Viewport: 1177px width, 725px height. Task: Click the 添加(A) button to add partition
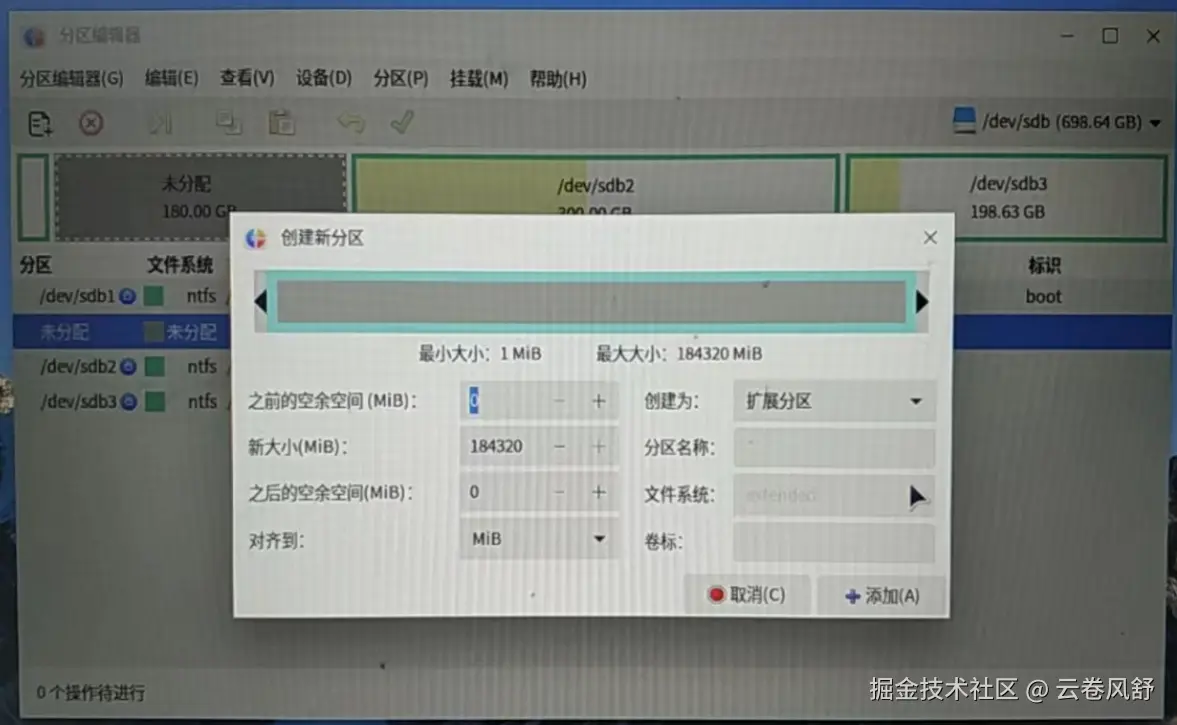tap(881, 594)
